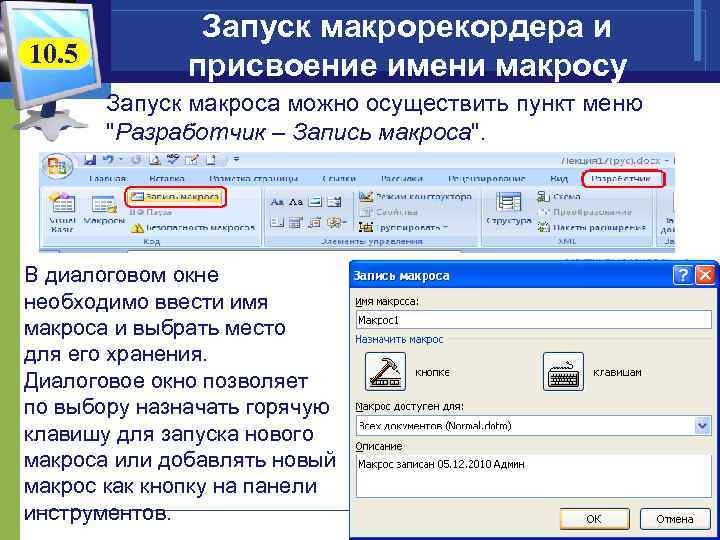This screenshot has width=720, height=540.
Task: Open the Visual Basic editor
Action: pyautogui.click(x=62, y=212)
